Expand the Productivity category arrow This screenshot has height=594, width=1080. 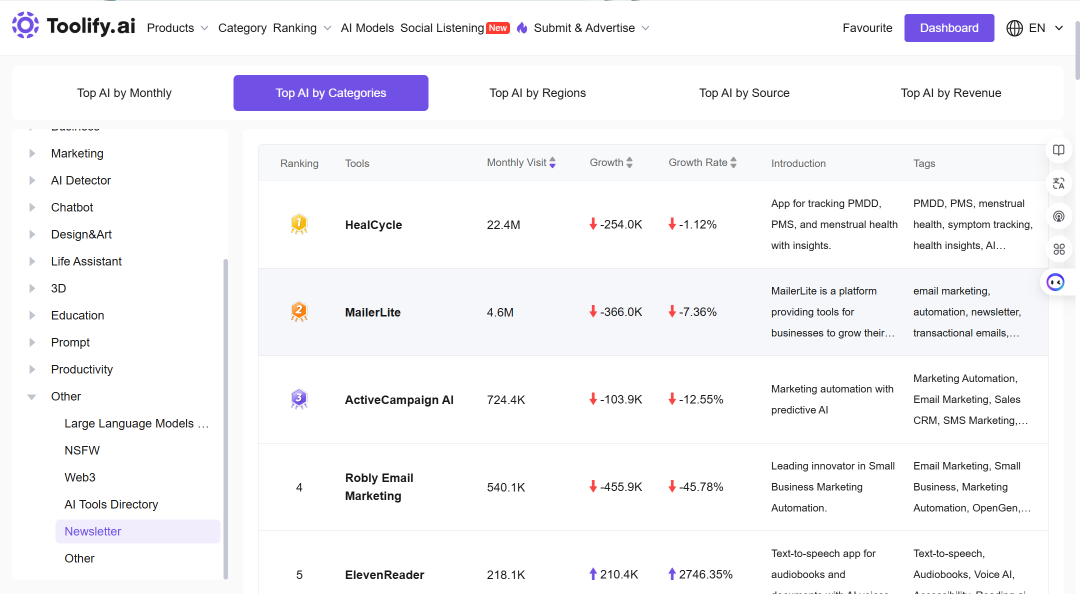click(x=32, y=369)
